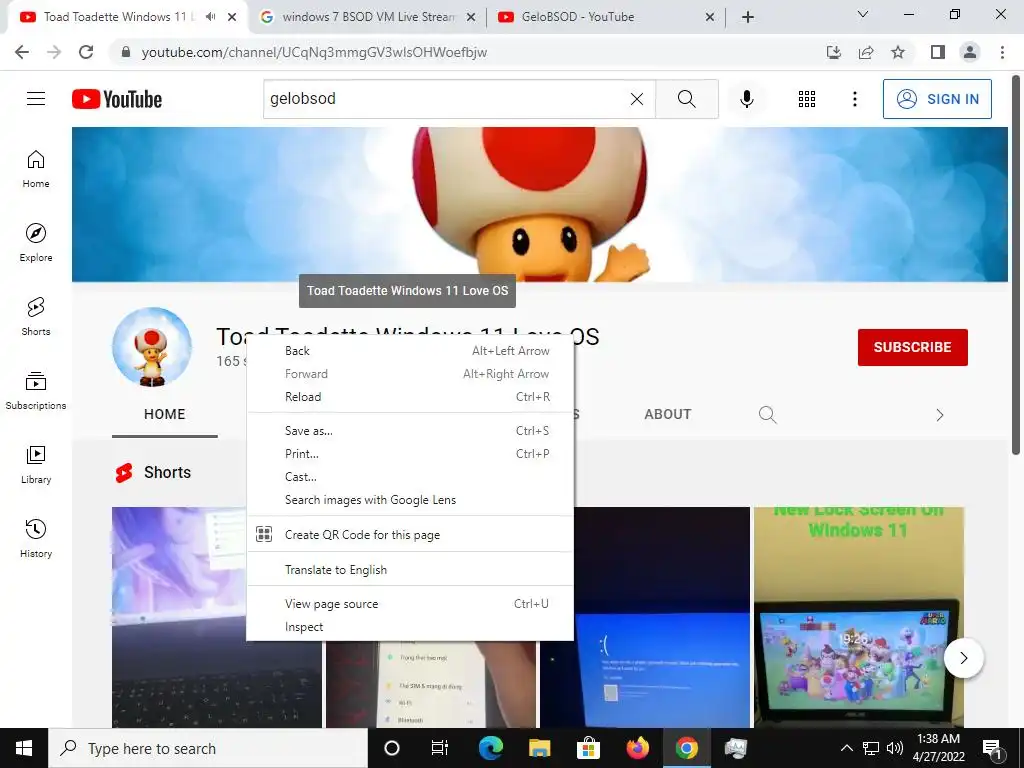
Task: Open the notification center icon
Action: coord(993,748)
